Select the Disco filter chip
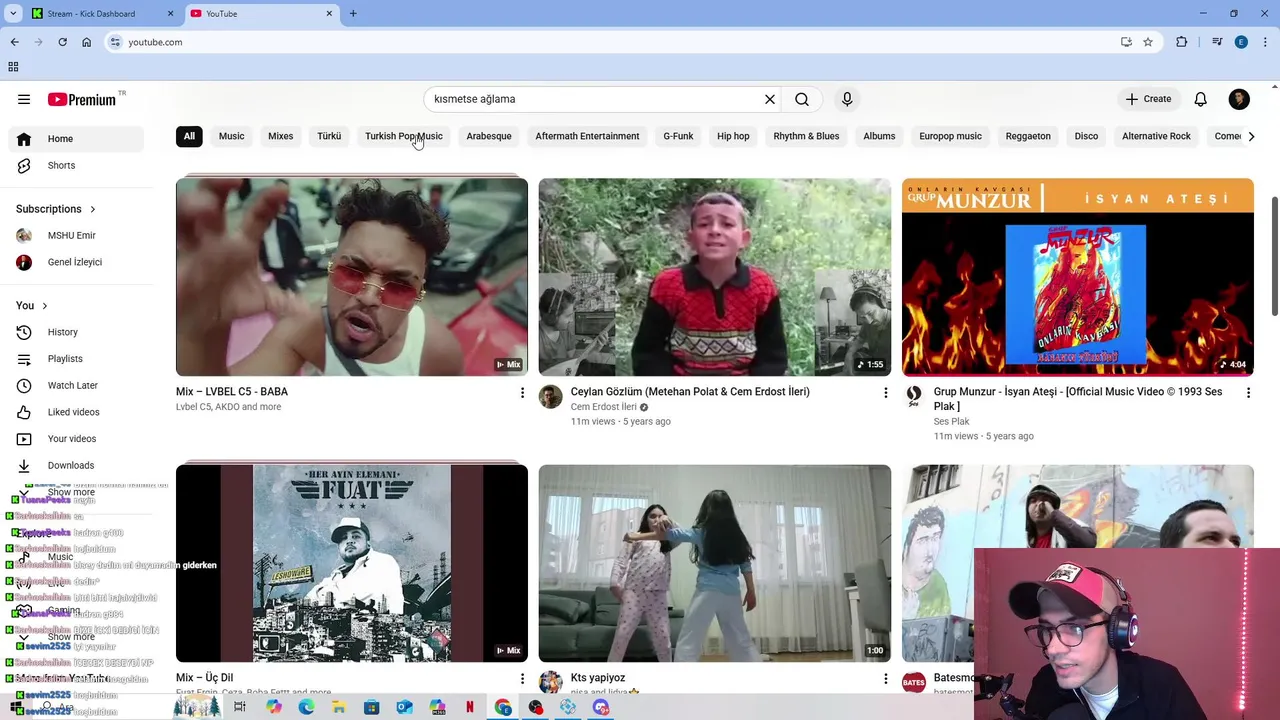1280x720 pixels. 1086,136
